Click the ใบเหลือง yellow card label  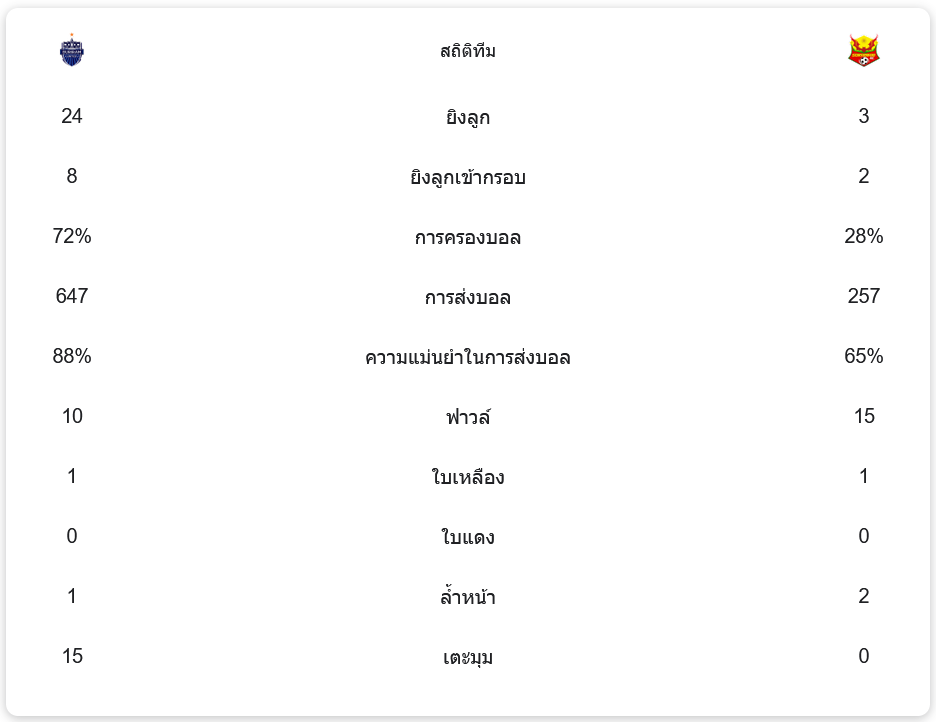pyautogui.click(x=468, y=478)
